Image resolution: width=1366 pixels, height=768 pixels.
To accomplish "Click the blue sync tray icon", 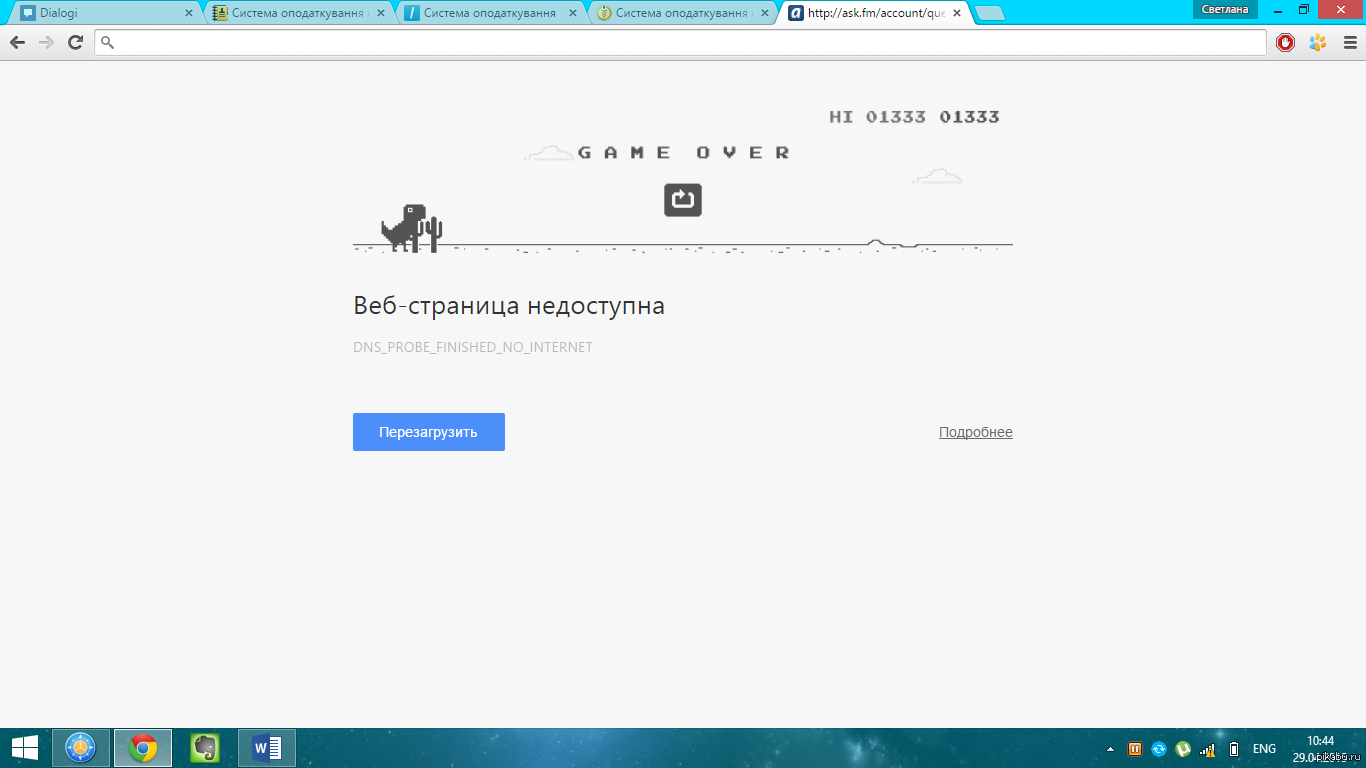I will coord(1159,748).
